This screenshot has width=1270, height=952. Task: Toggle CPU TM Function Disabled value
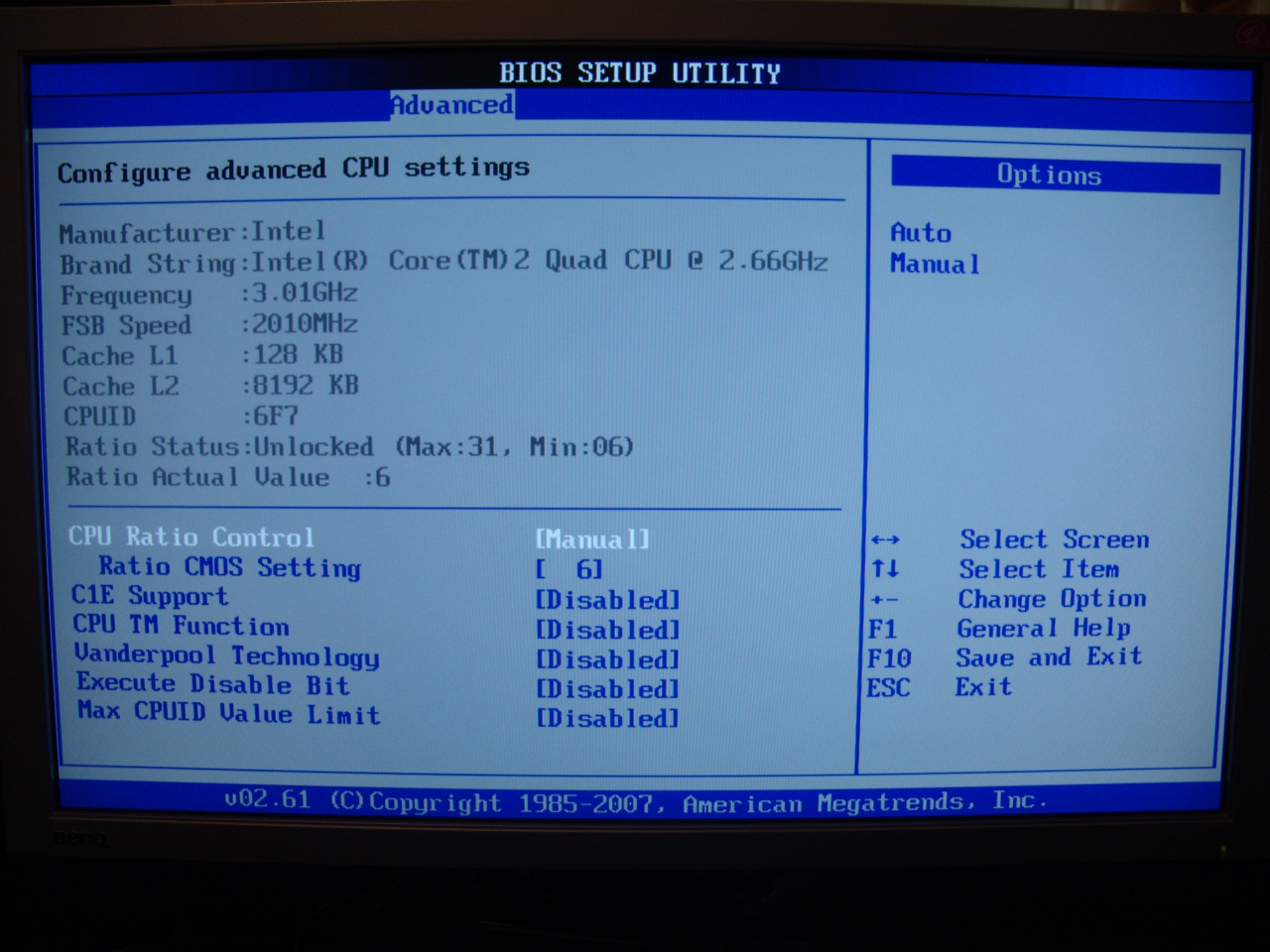pos(607,630)
